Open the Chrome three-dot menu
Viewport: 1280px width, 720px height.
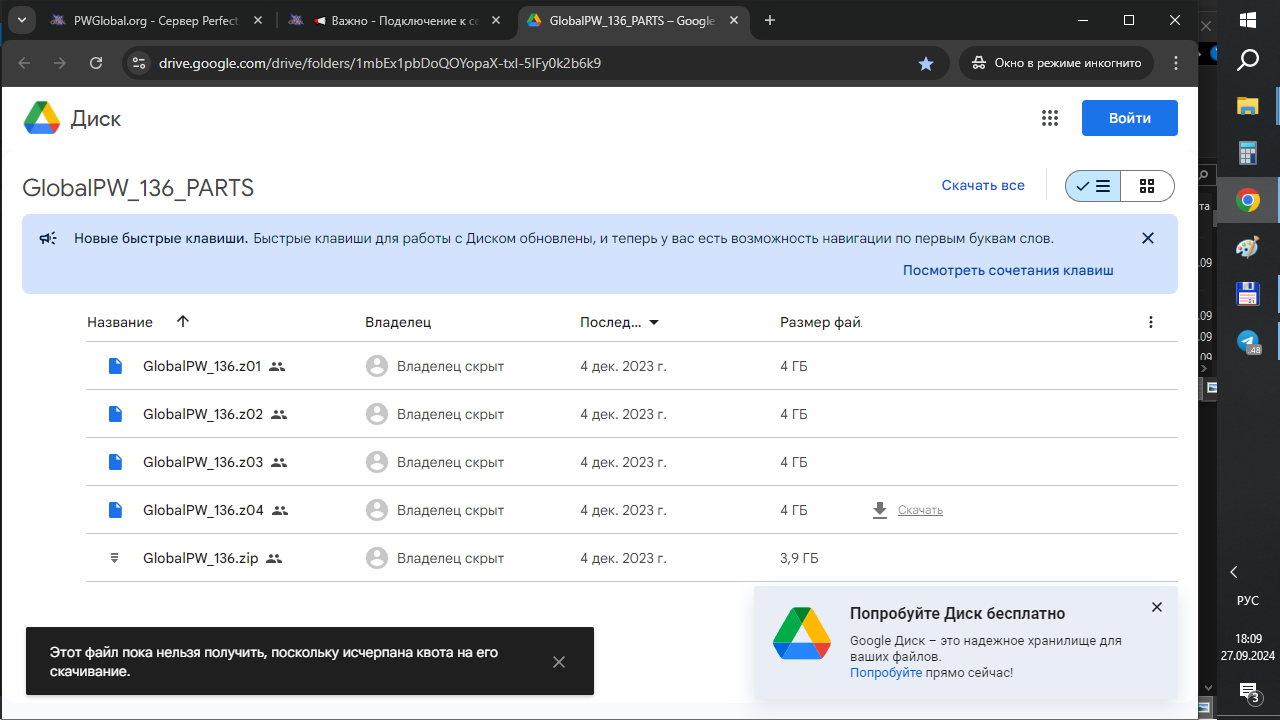pos(1177,63)
